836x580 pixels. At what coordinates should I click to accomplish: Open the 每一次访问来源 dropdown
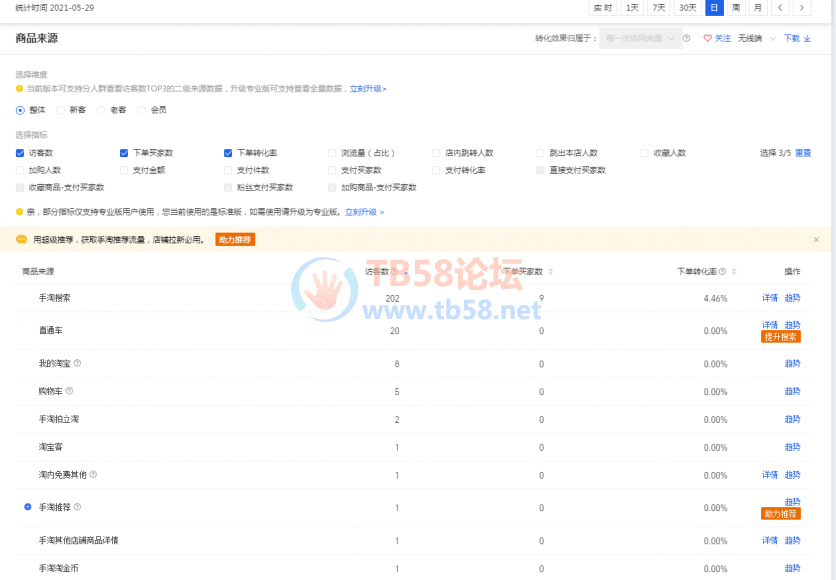point(640,39)
